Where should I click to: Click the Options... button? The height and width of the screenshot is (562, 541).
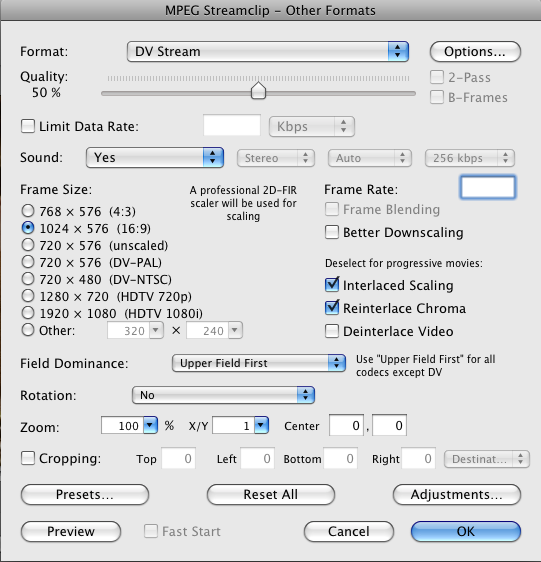475,52
